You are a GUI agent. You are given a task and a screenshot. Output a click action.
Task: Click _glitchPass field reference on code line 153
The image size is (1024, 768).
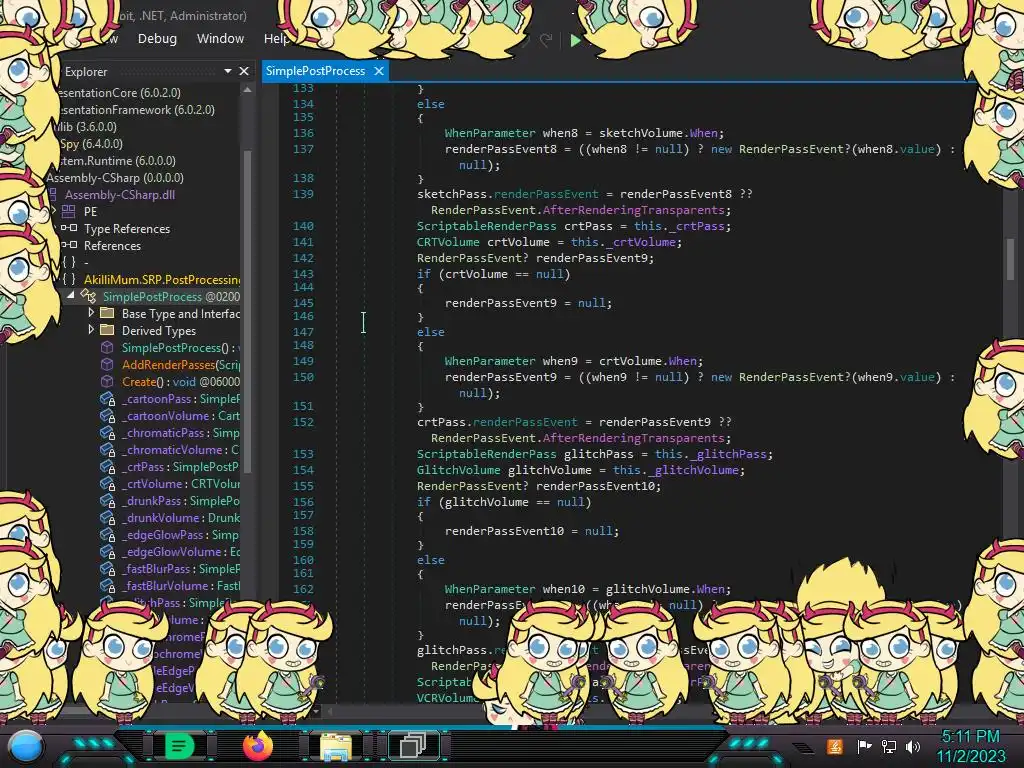coord(727,454)
